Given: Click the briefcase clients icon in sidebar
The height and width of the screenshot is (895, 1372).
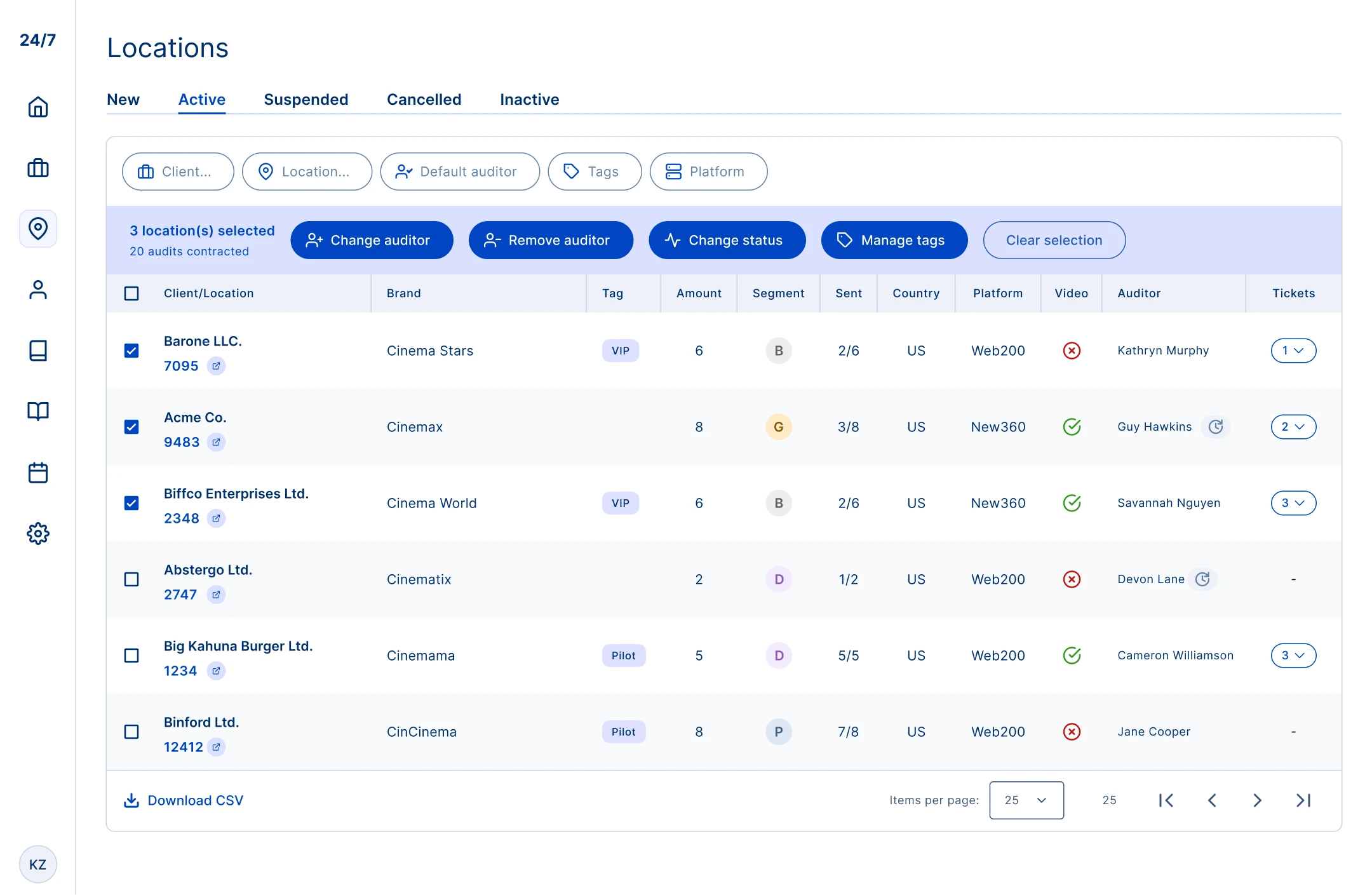Looking at the screenshot, I should coord(38,168).
